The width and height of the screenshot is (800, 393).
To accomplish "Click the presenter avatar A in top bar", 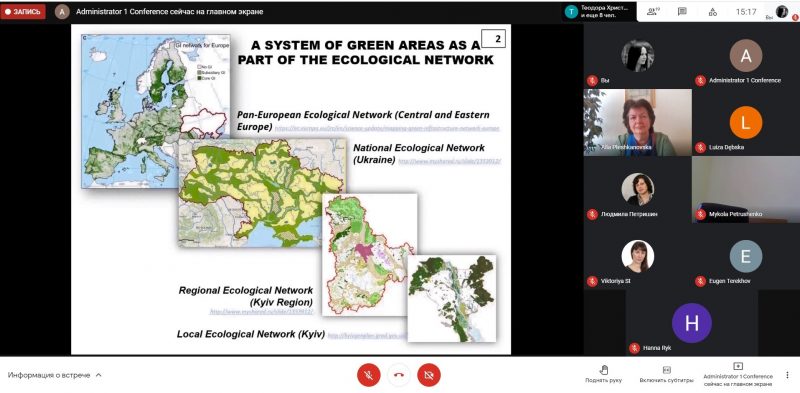I will point(62,12).
